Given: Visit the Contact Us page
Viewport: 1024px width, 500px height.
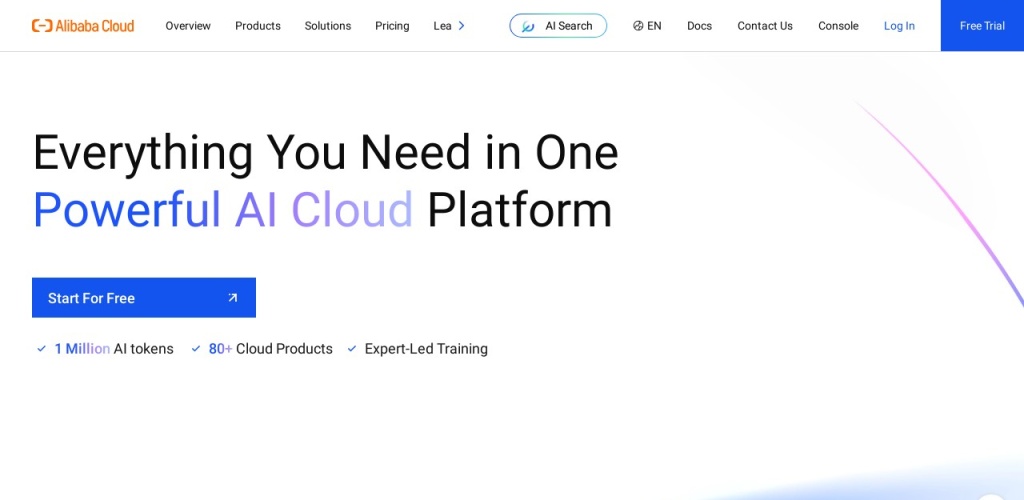Looking at the screenshot, I should pyautogui.click(x=765, y=26).
